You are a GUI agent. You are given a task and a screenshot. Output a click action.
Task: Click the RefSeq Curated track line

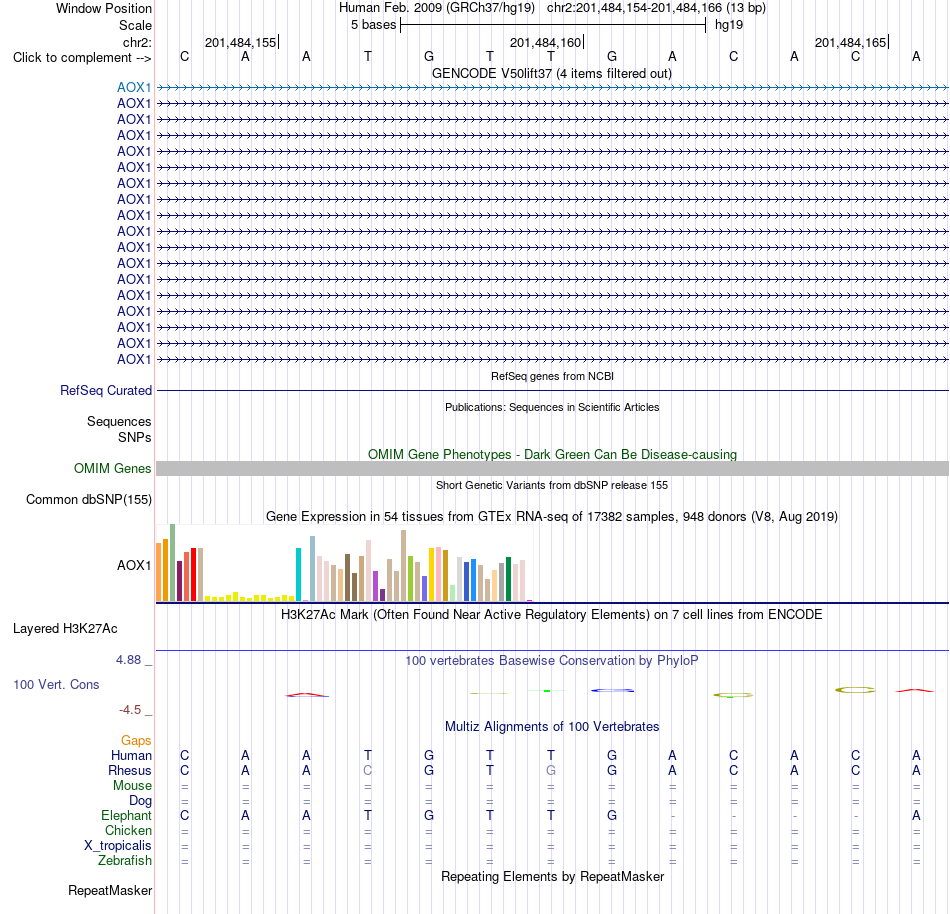(553, 391)
